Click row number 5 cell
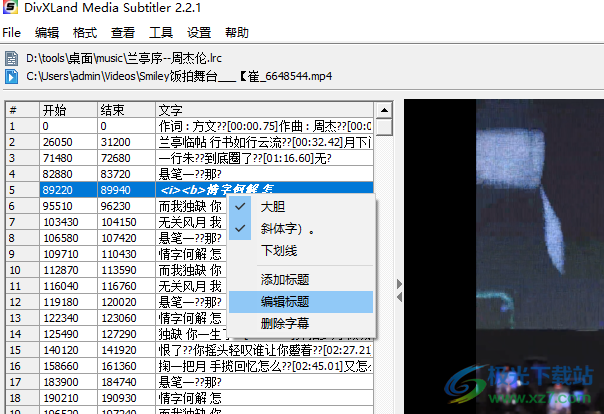The height and width of the screenshot is (414, 604). tap(22, 190)
